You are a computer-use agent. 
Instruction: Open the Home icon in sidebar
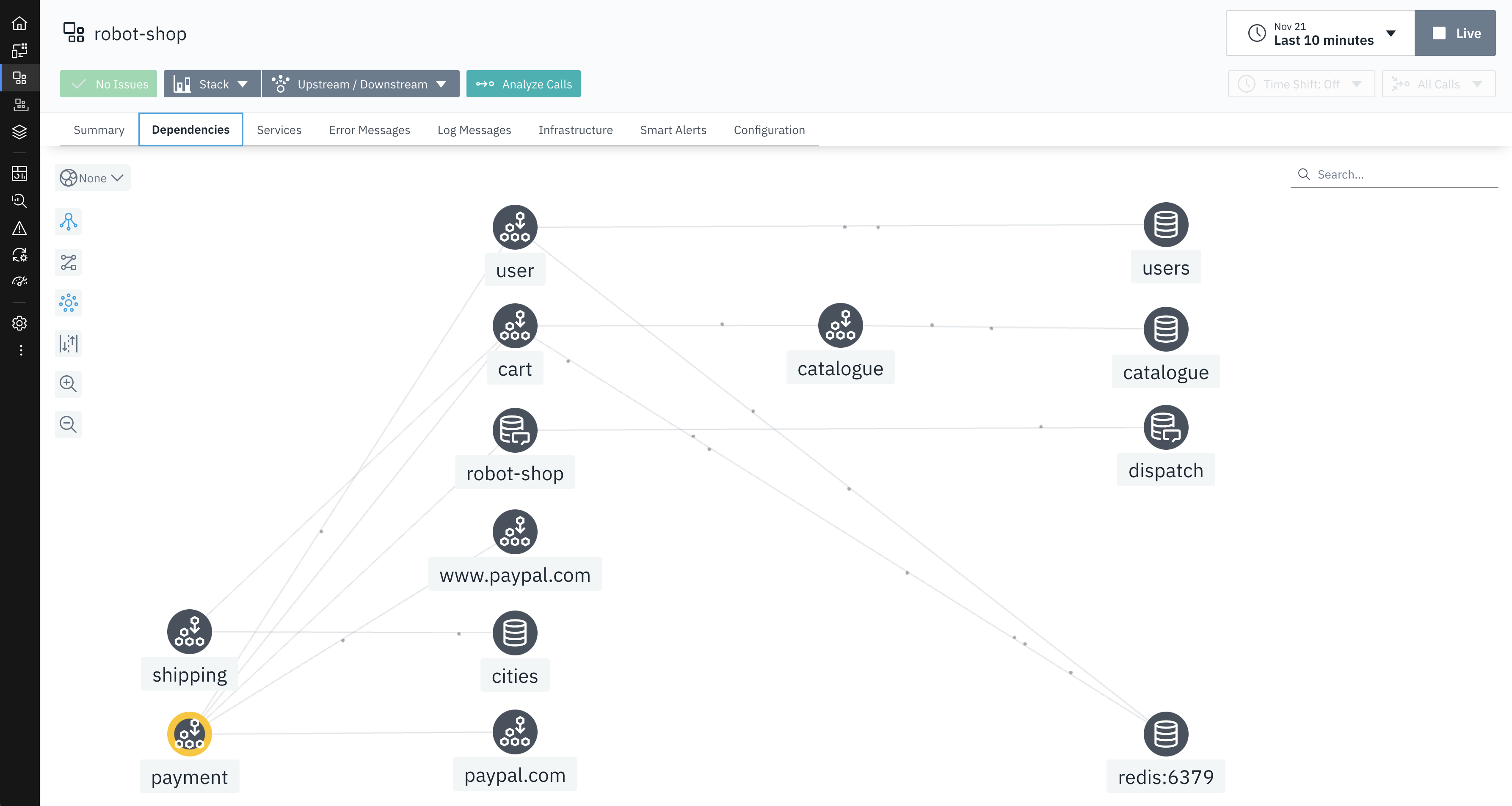19,23
